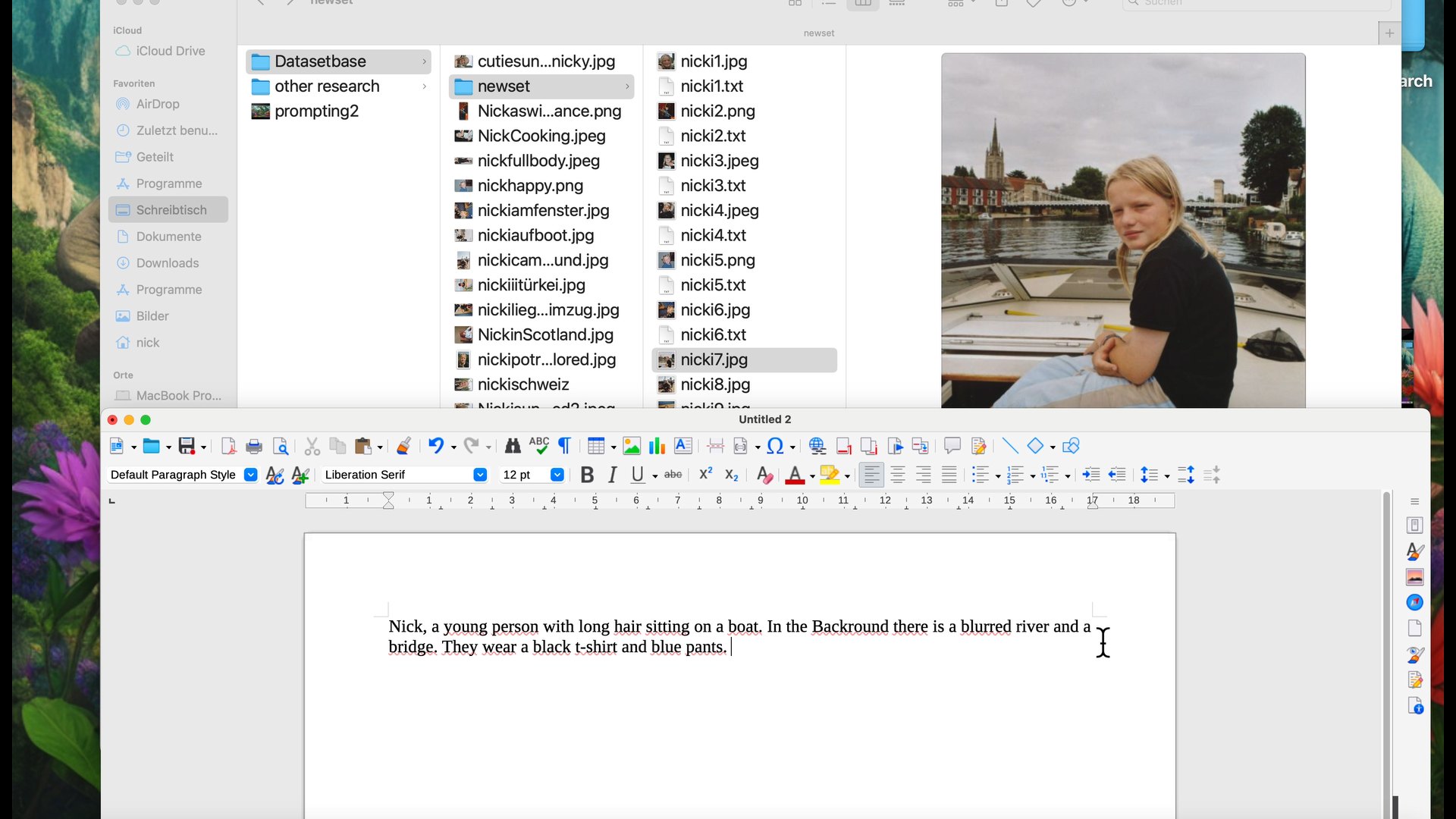The width and height of the screenshot is (1456, 819).
Task: Add a new Finder tab with plus button
Action: click(x=1389, y=33)
